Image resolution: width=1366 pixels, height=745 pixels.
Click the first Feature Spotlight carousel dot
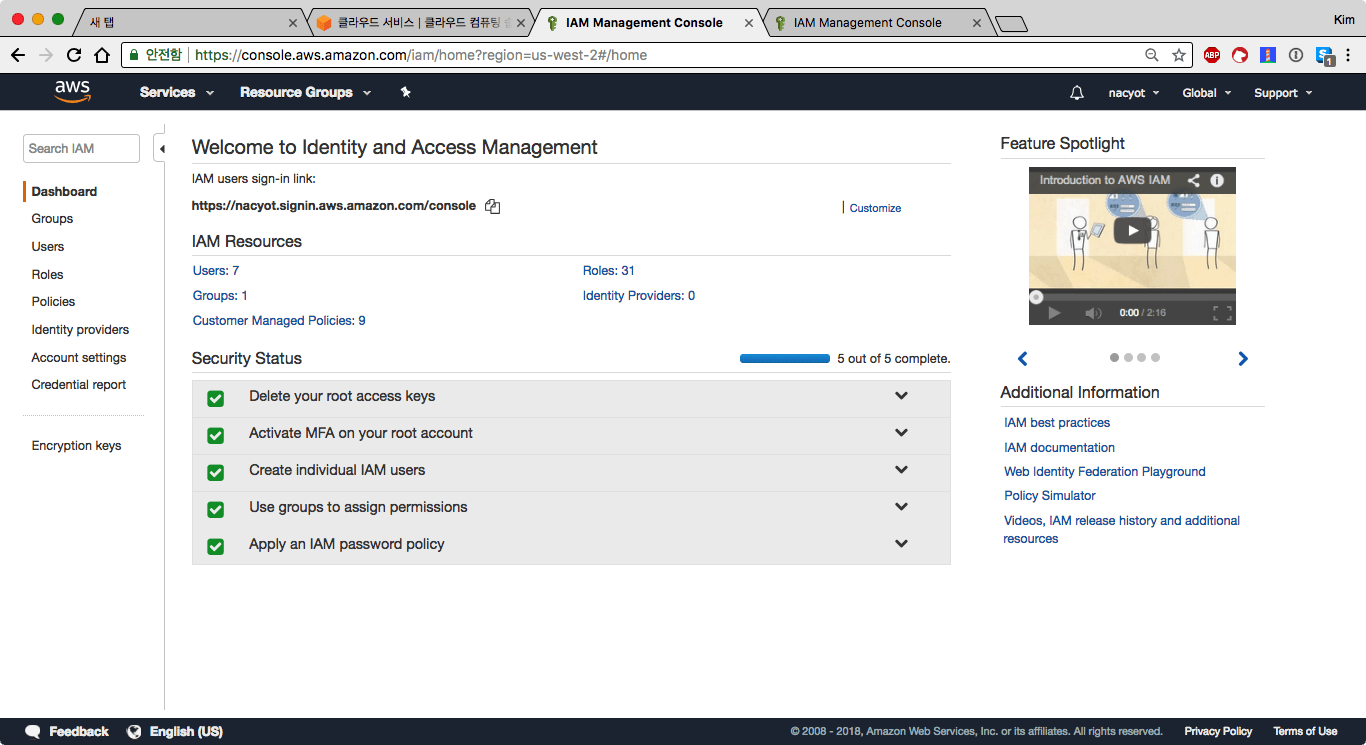(1114, 357)
